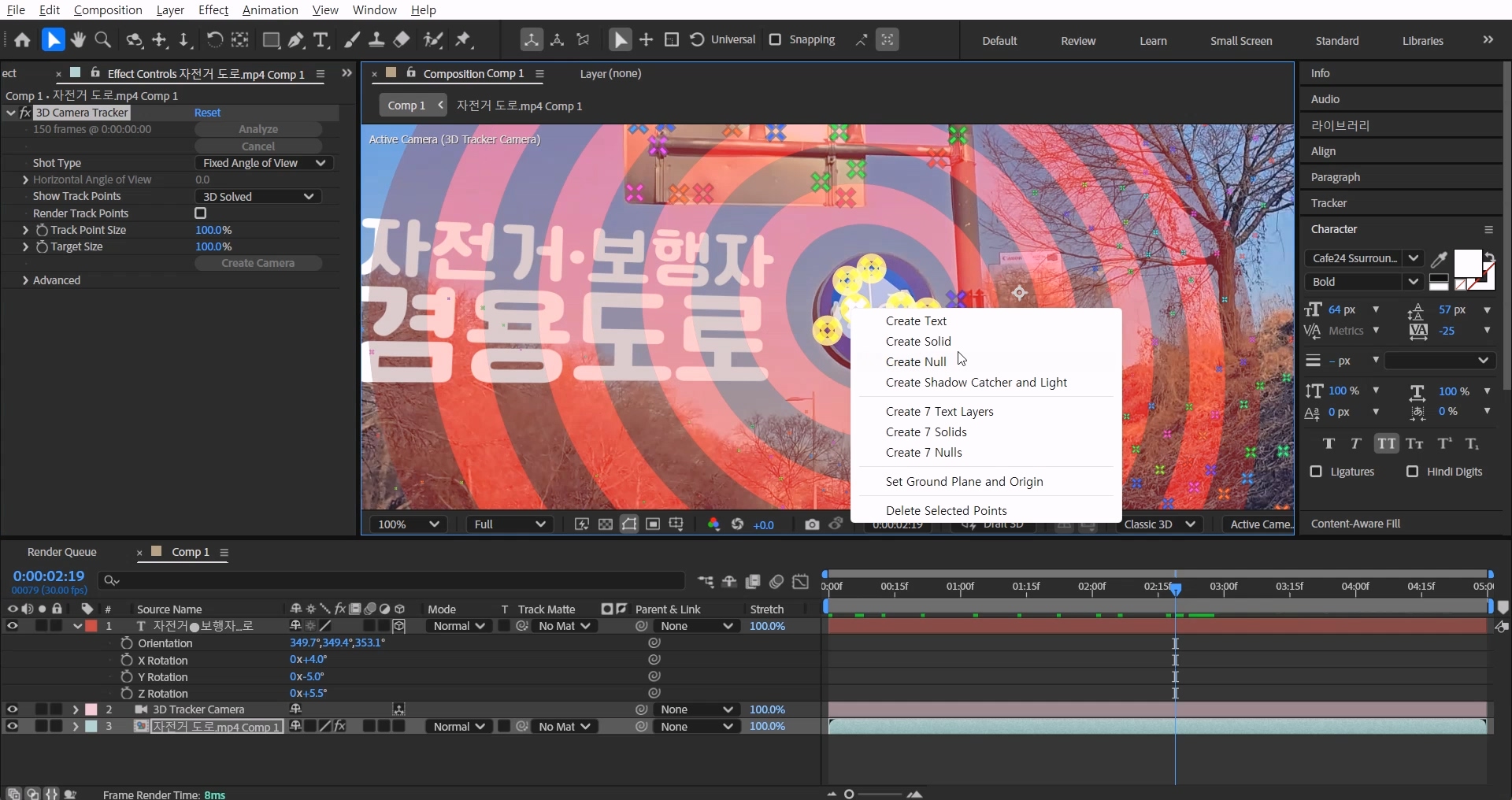Hide the text layer 1 eye
Image resolution: width=1512 pixels, height=800 pixels.
click(12, 626)
